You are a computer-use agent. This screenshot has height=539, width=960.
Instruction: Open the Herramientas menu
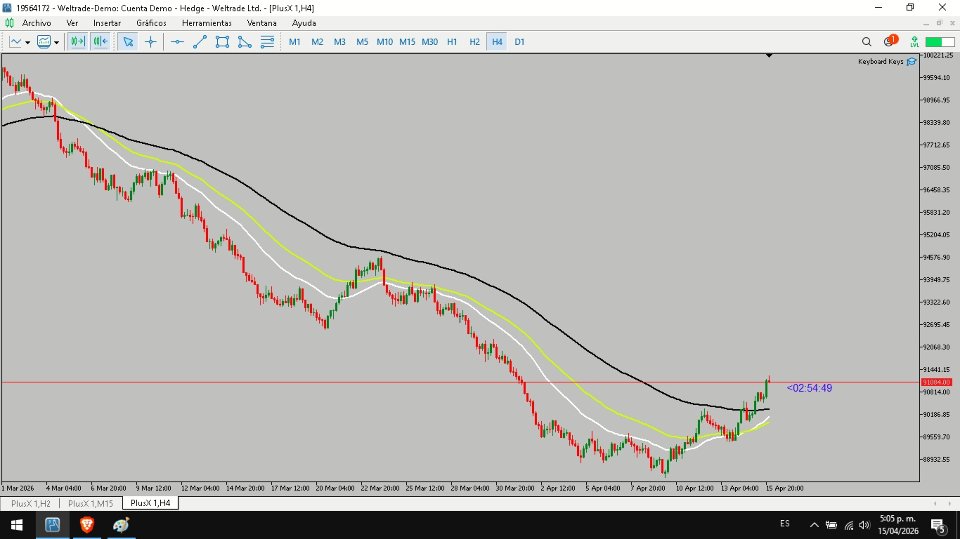[207, 23]
